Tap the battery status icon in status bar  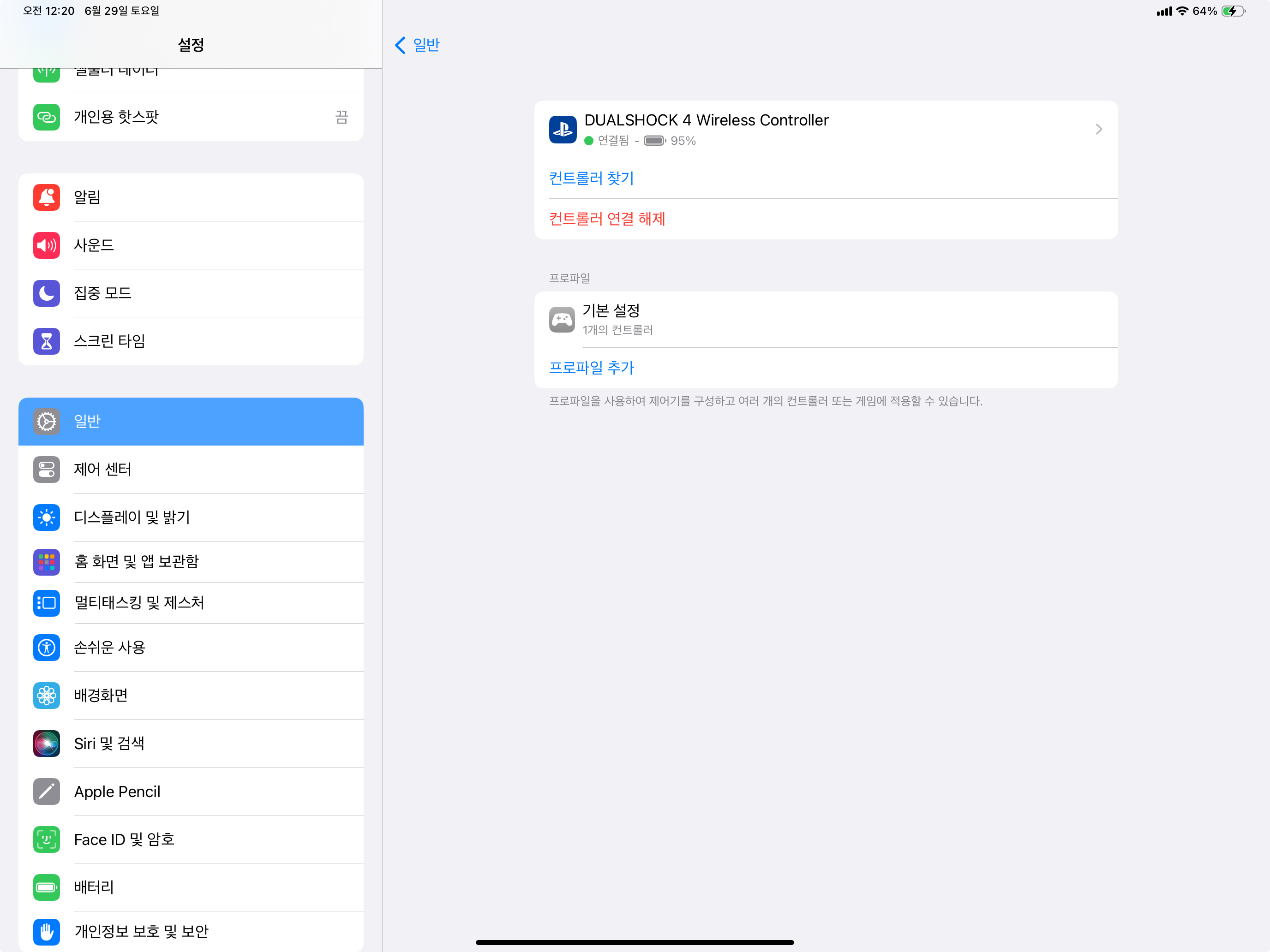[1233, 11]
